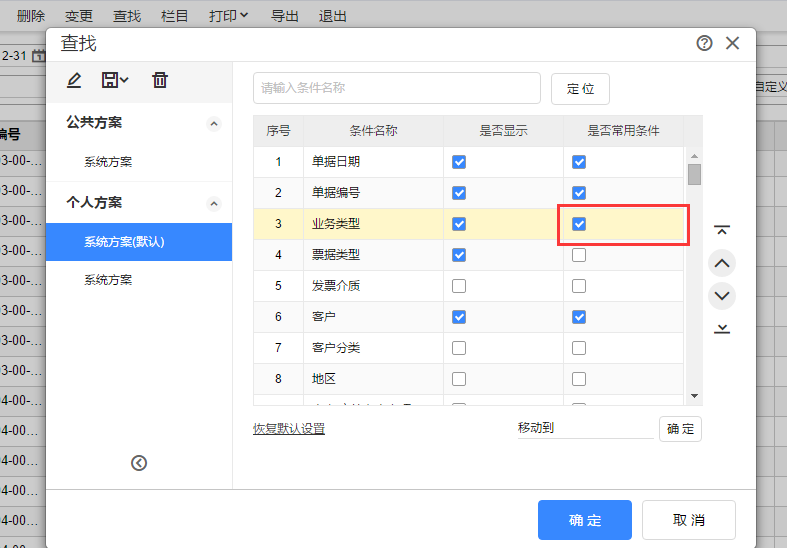Check 是否常用条件 for 票据类型

point(579,255)
